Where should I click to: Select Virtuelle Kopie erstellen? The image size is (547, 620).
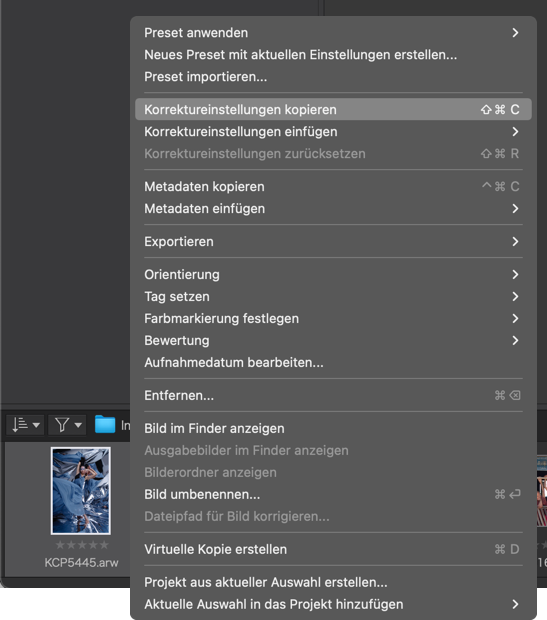point(333,549)
